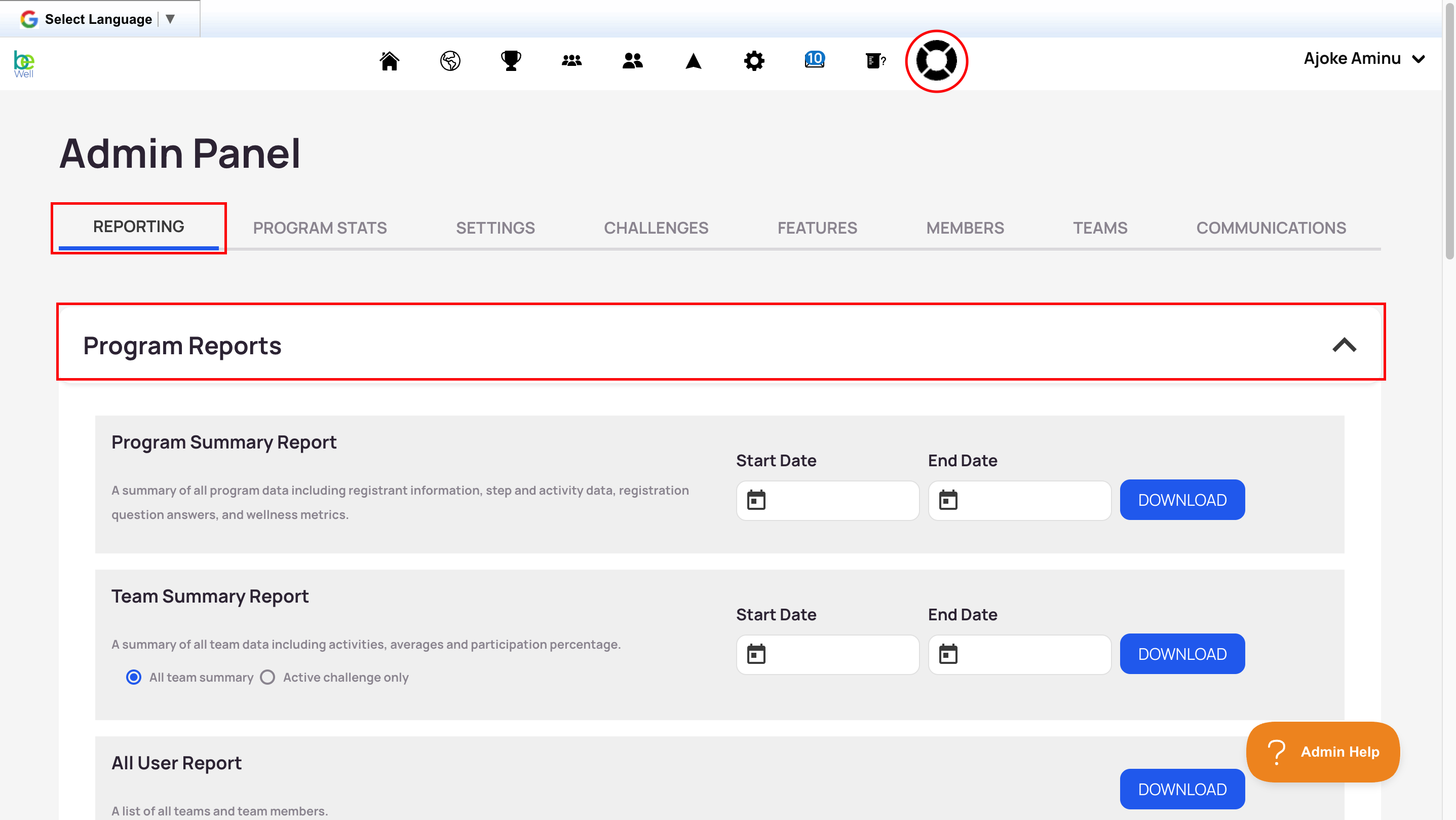Select the All team summary radio button
This screenshot has height=820, width=1456.
coord(133,678)
